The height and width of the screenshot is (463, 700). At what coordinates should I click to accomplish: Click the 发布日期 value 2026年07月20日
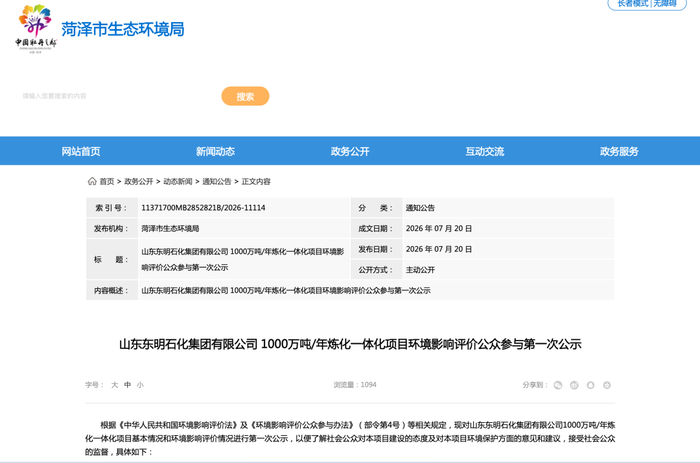[439, 249]
